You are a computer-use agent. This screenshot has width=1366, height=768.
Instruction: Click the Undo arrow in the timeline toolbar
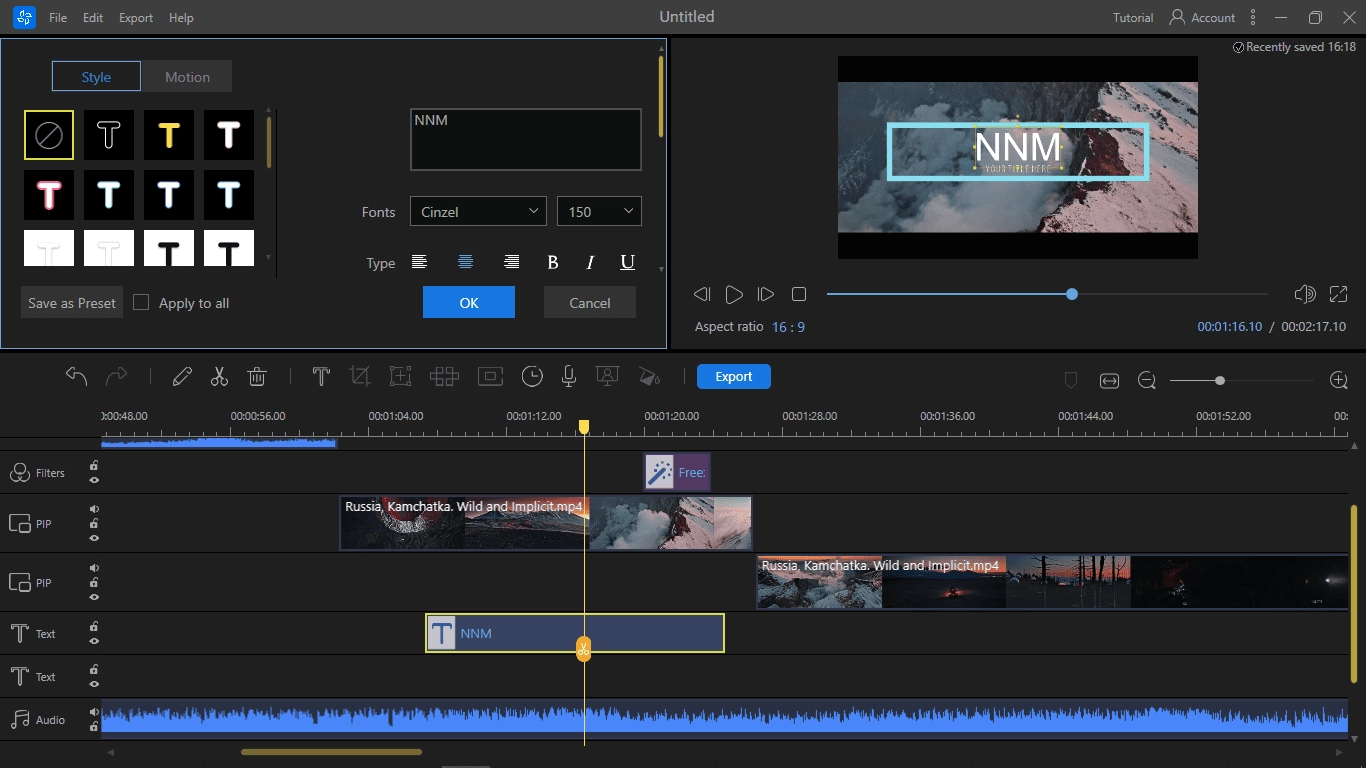tap(77, 376)
